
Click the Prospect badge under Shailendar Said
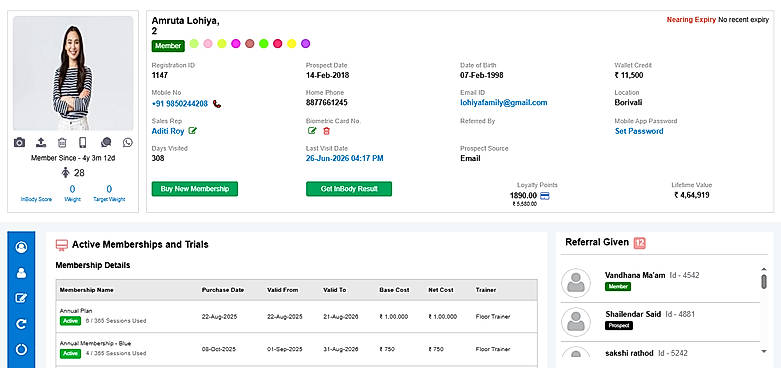coord(619,326)
